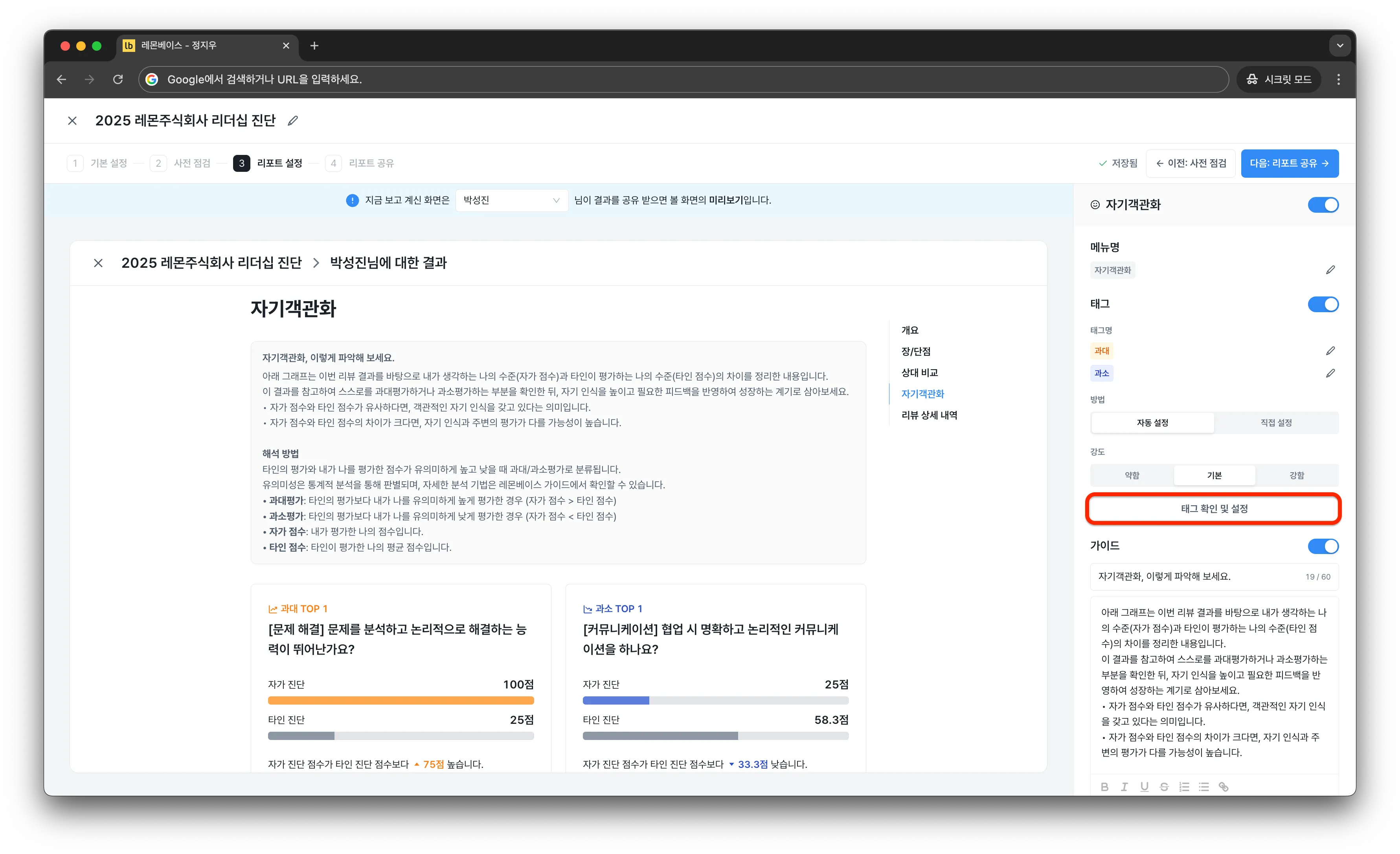The image size is (1400, 854).
Task: Close the 박성진님에 대한 결과 preview panel
Action: [98, 263]
